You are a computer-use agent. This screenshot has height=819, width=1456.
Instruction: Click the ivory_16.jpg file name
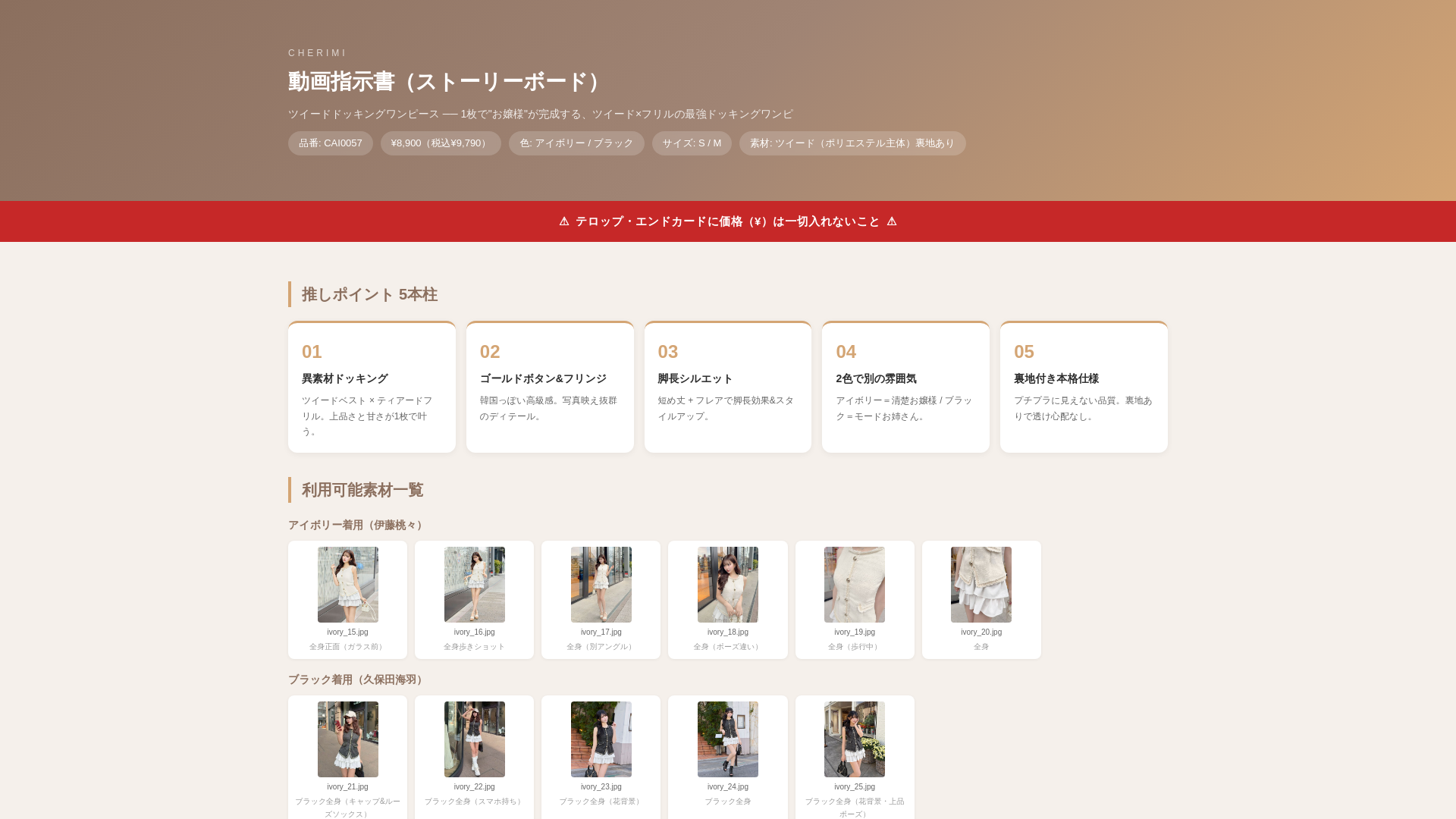tap(474, 632)
